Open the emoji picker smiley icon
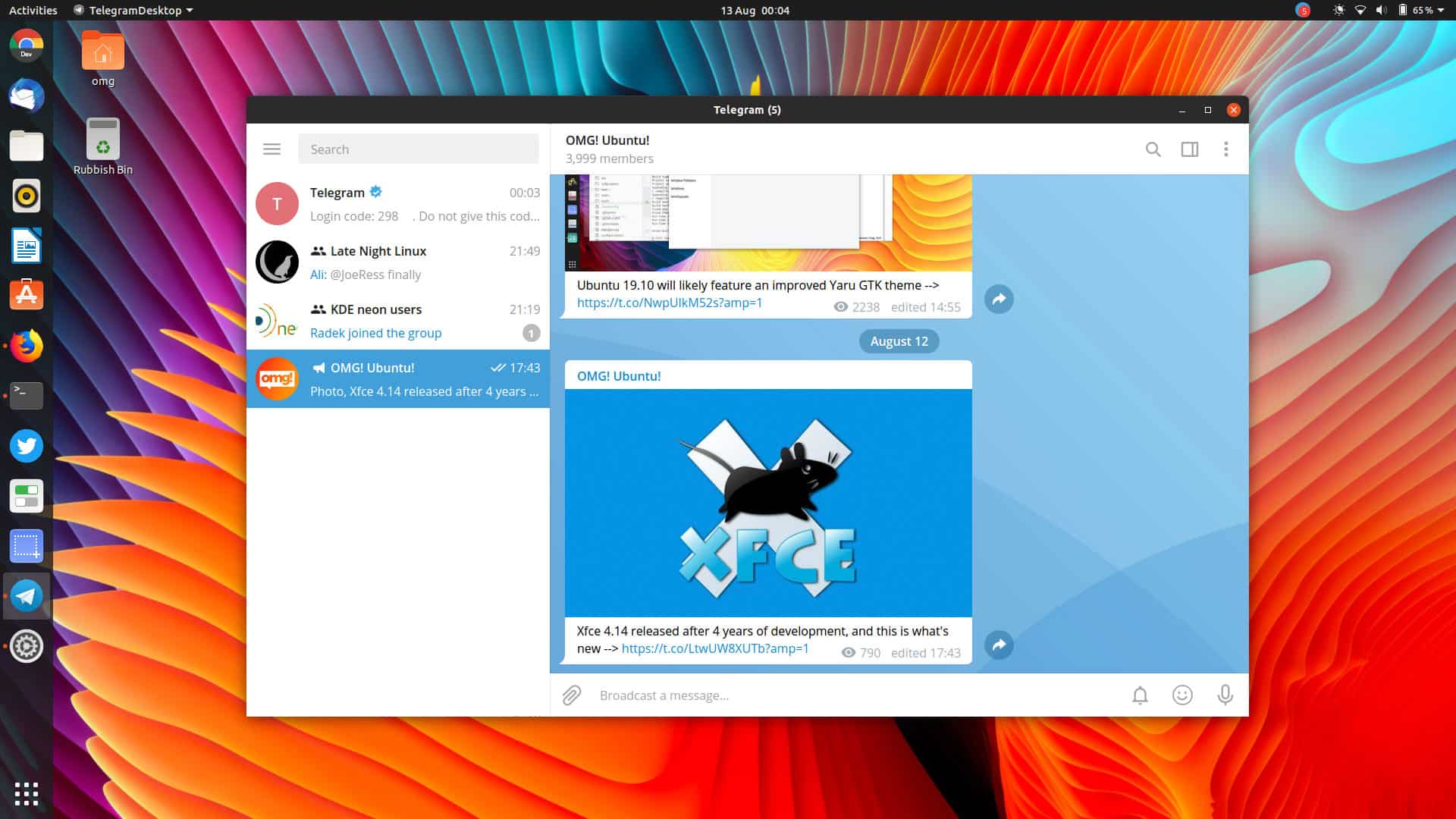Screen dimensions: 1456x819 [x=1182, y=695]
